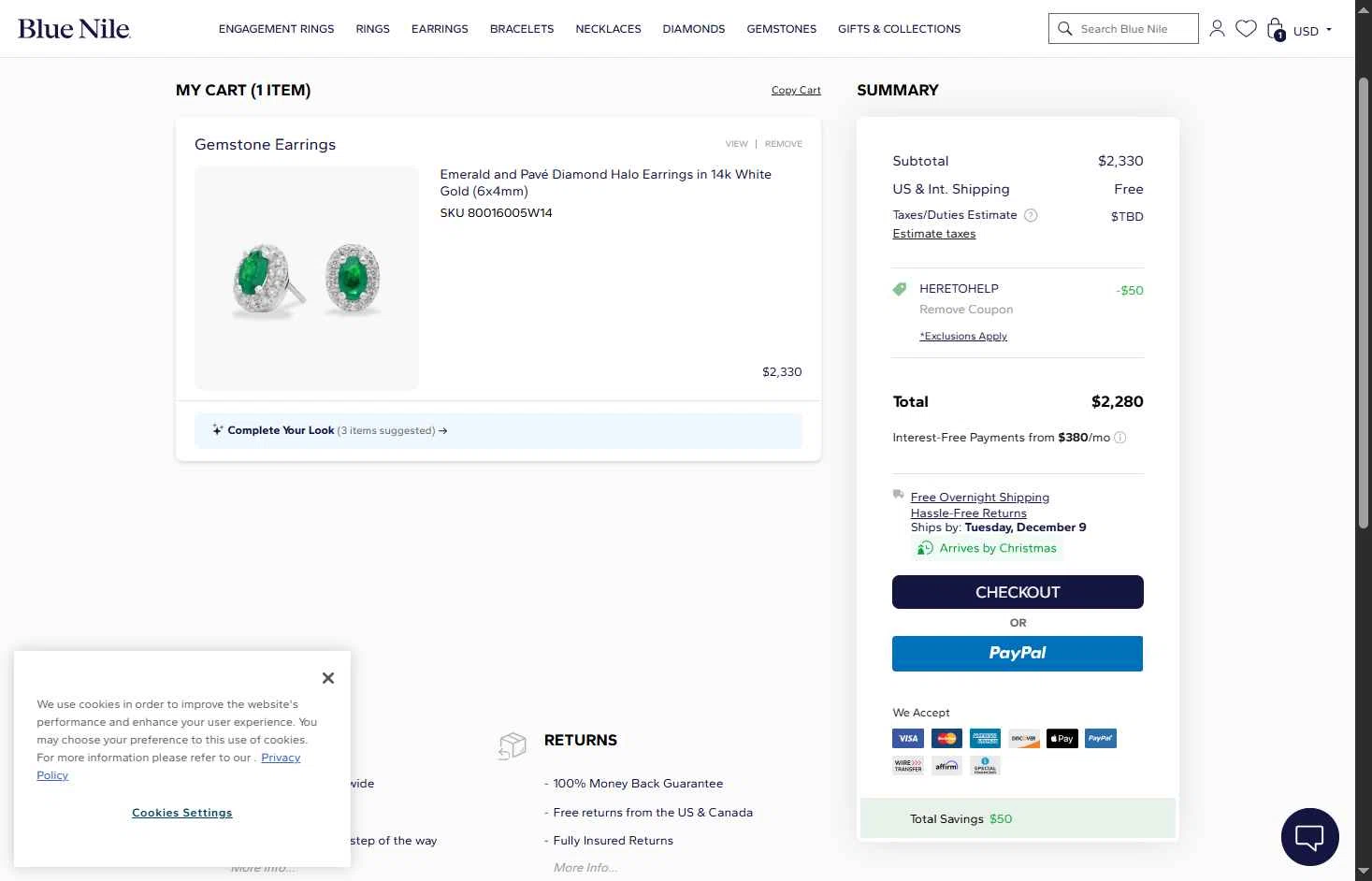Screen dimensions: 1372x881
Task: Click the emerald earrings product thumbnail
Action: coord(307,278)
